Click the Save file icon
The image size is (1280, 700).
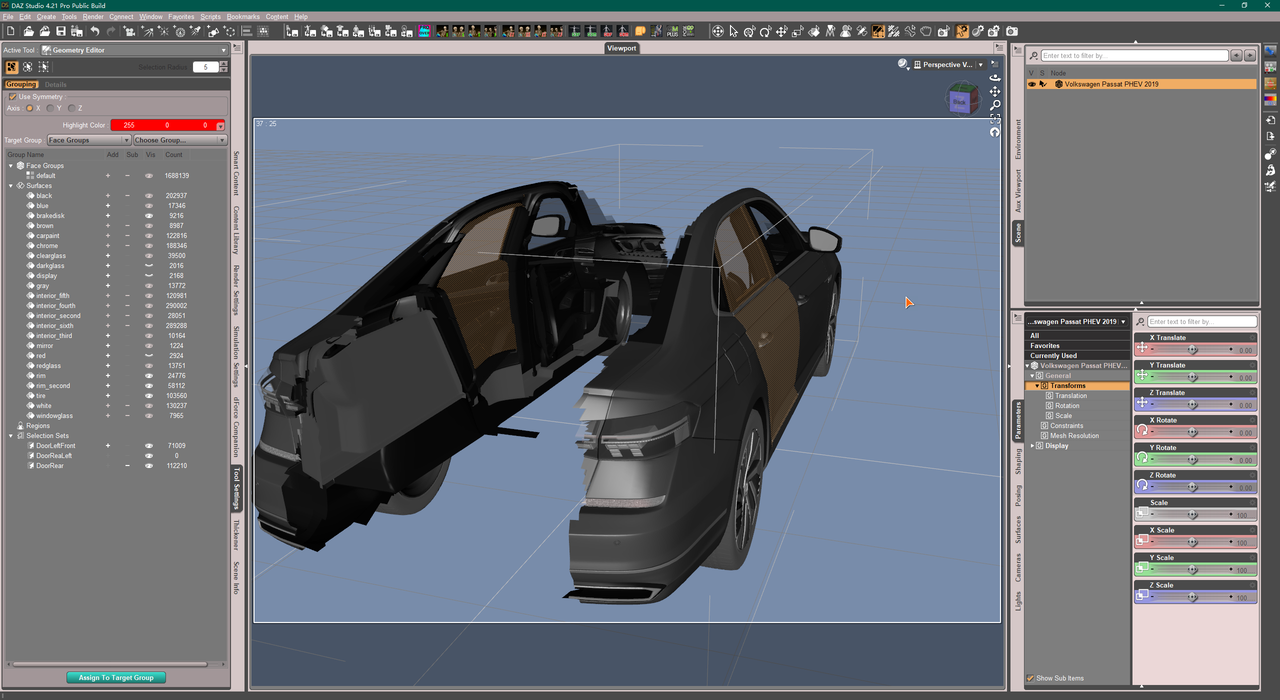click(x=61, y=32)
